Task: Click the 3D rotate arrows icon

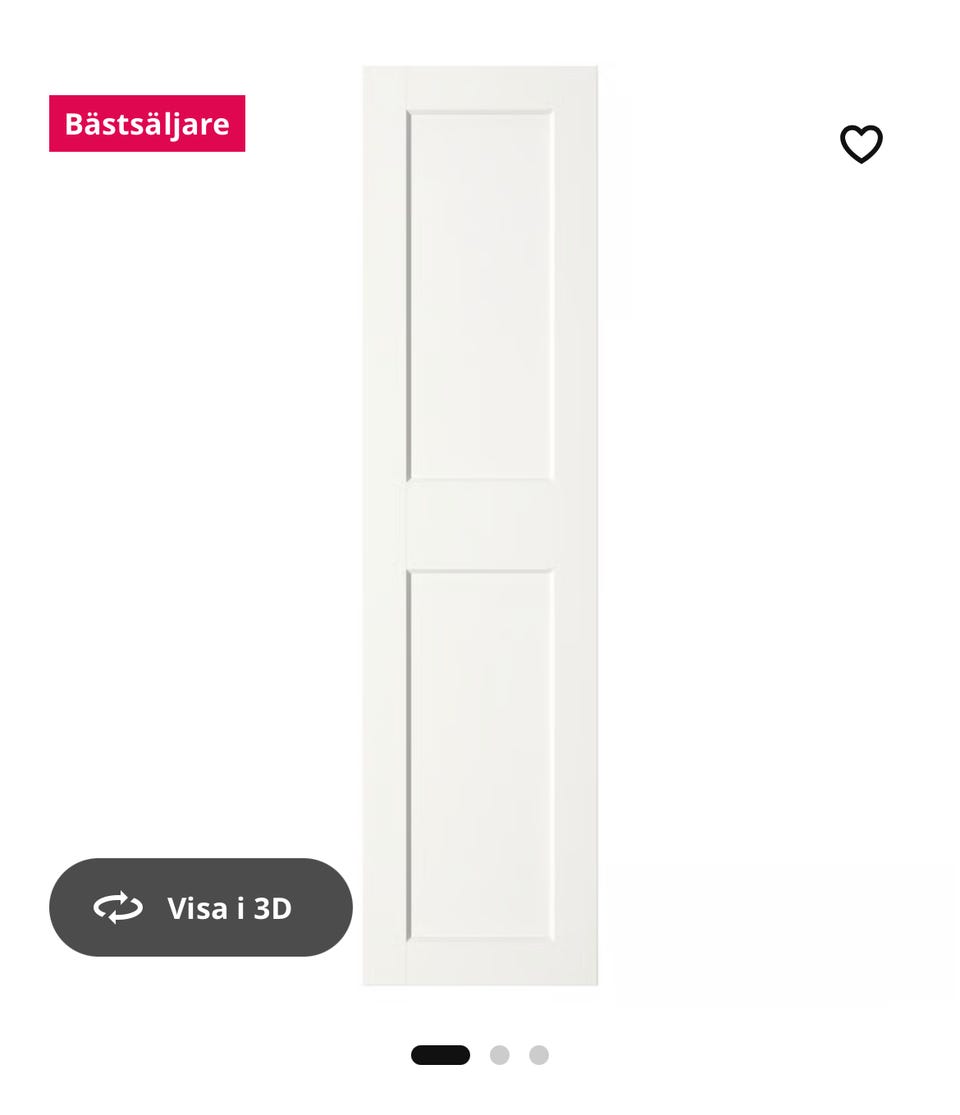Action: pyautogui.click(x=118, y=907)
